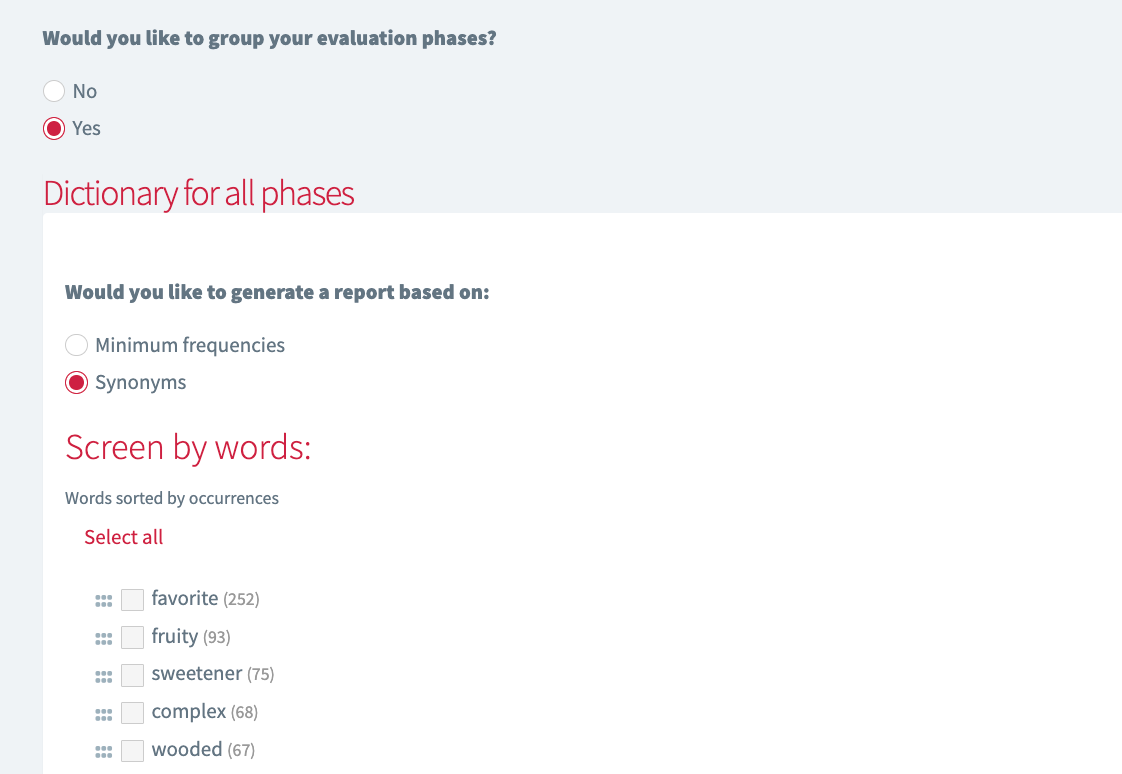Select 'No' for grouping evaluation phases
Image resolution: width=1122 pixels, height=774 pixels.
click(x=54, y=91)
